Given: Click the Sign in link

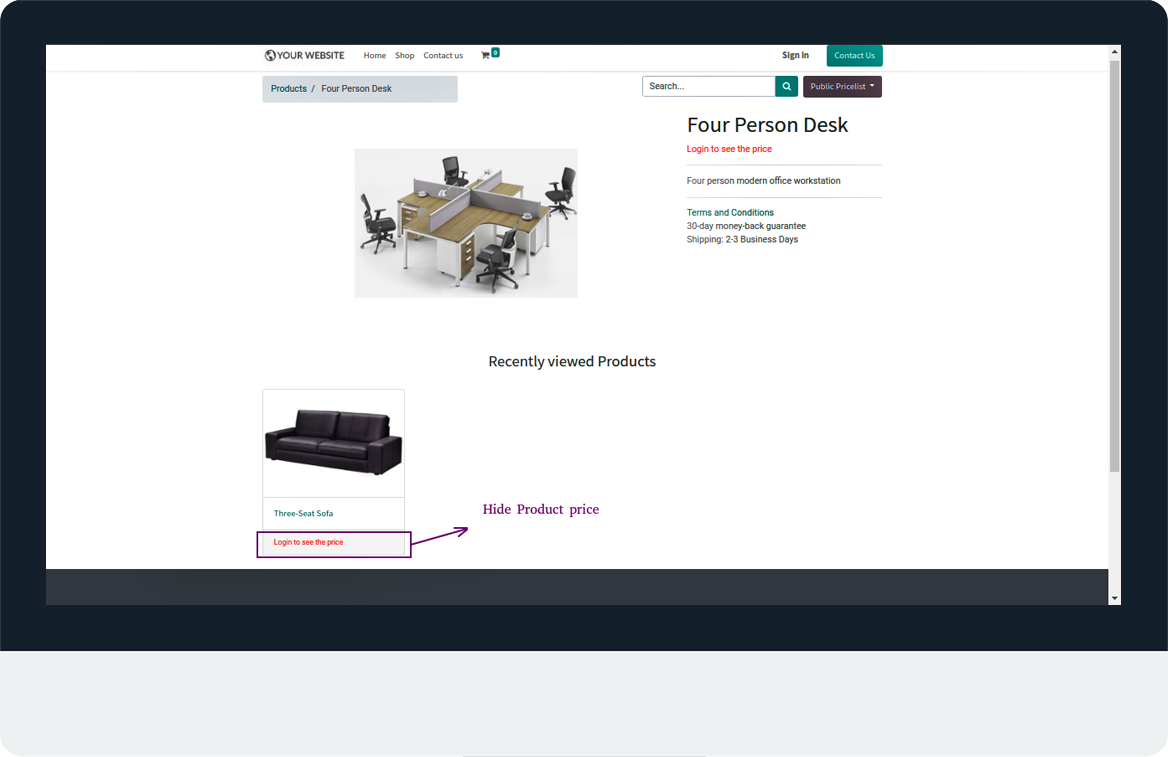Looking at the screenshot, I should pyautogui.click(x=795, y=55).
